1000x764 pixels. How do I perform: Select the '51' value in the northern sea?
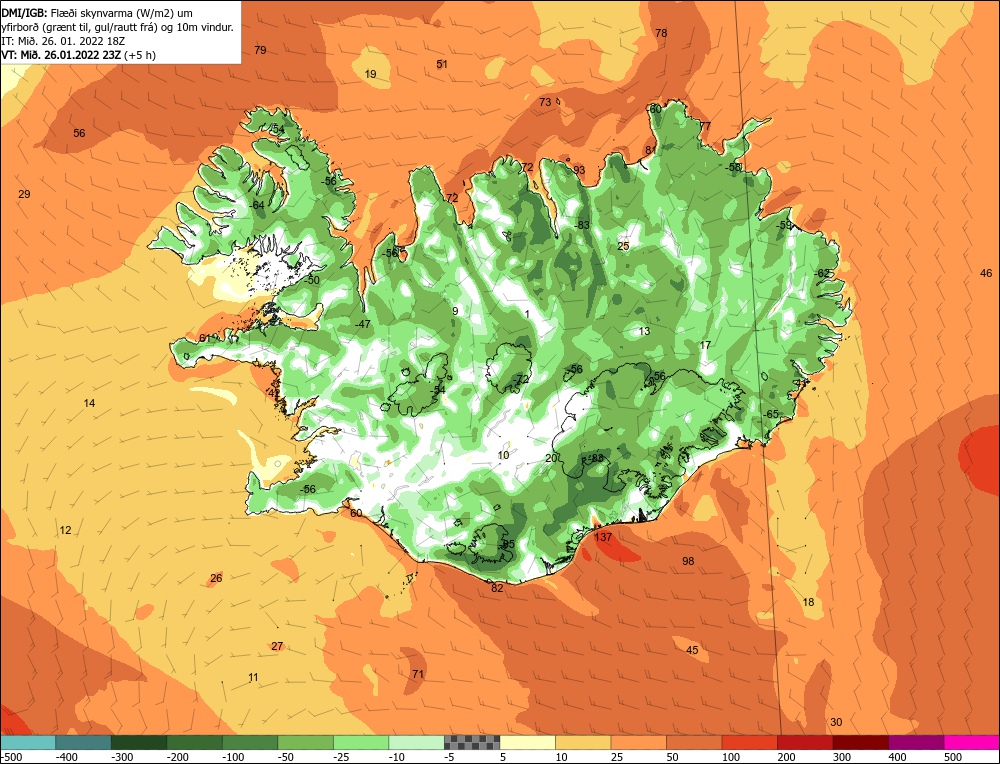tap(442, 64)
